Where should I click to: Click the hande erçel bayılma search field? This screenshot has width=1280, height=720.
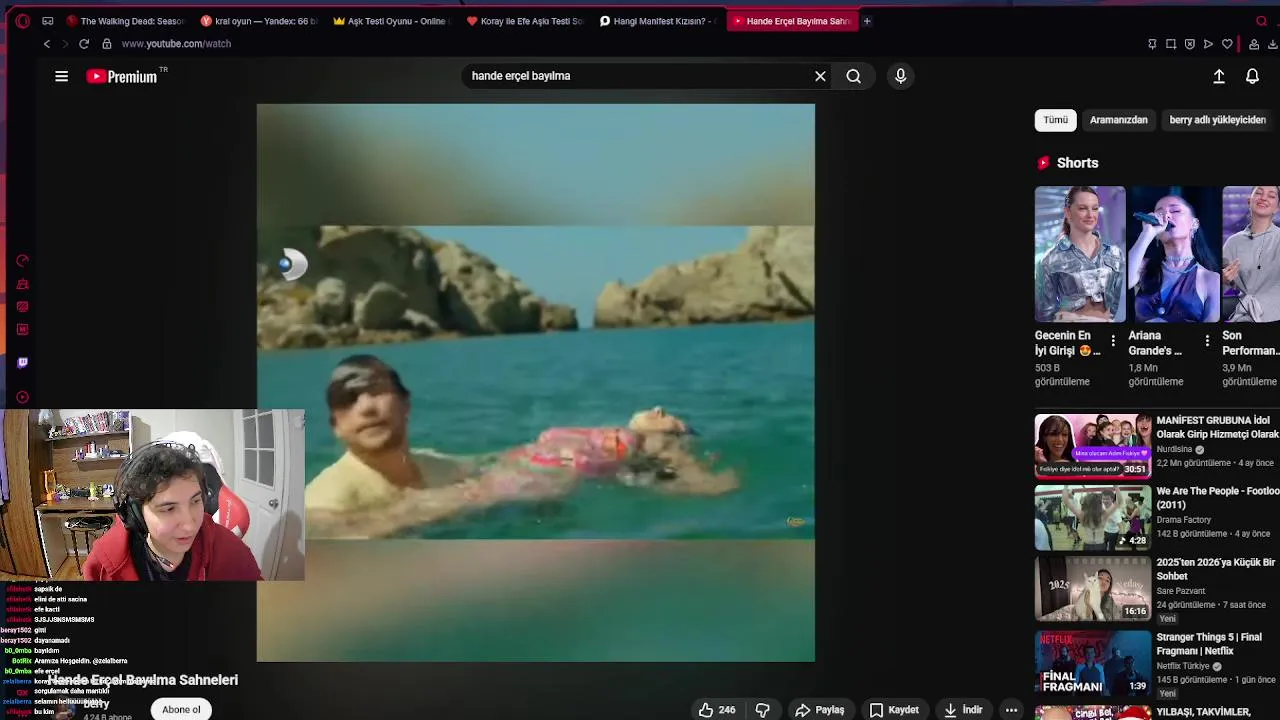tap(640, 76)
